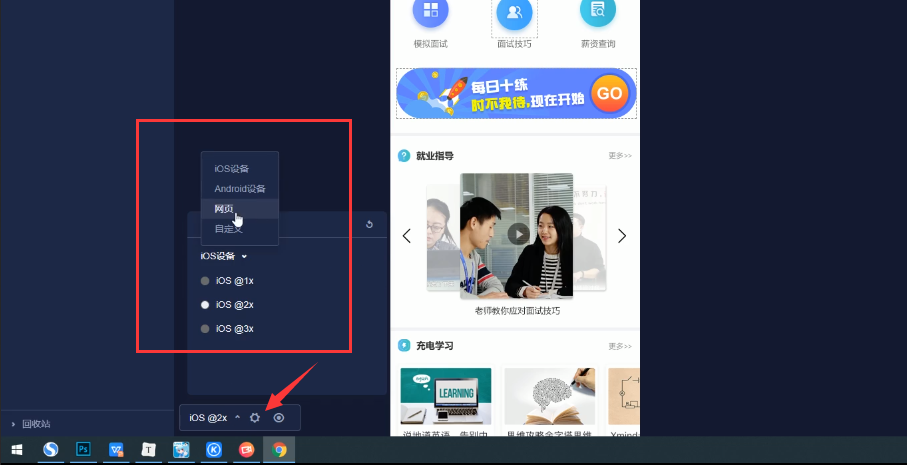Click the 面试技巧 icon

pos(514,13)
